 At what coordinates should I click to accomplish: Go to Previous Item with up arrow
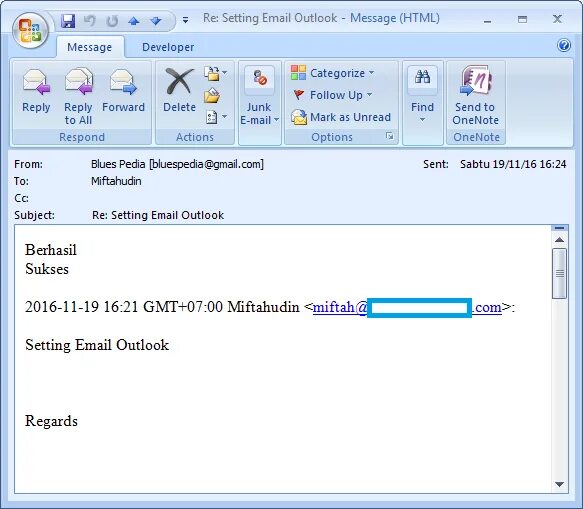pos(134,21)
